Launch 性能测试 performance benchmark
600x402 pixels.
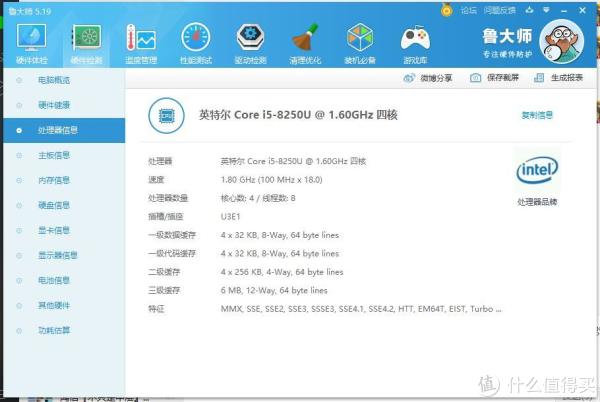pyautogui.click(x=196, y=43)
